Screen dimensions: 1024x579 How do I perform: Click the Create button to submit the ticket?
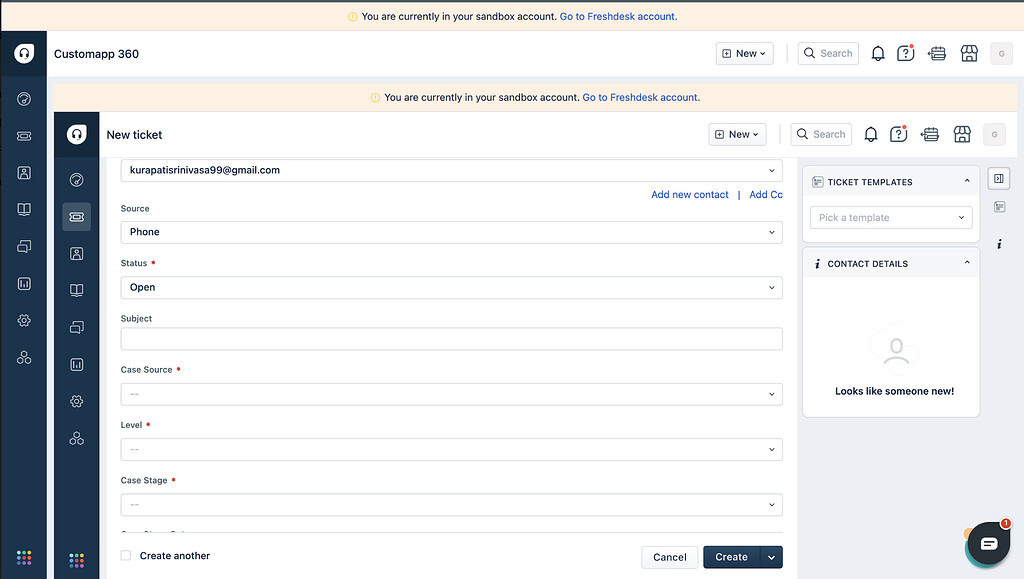[731, 557]
